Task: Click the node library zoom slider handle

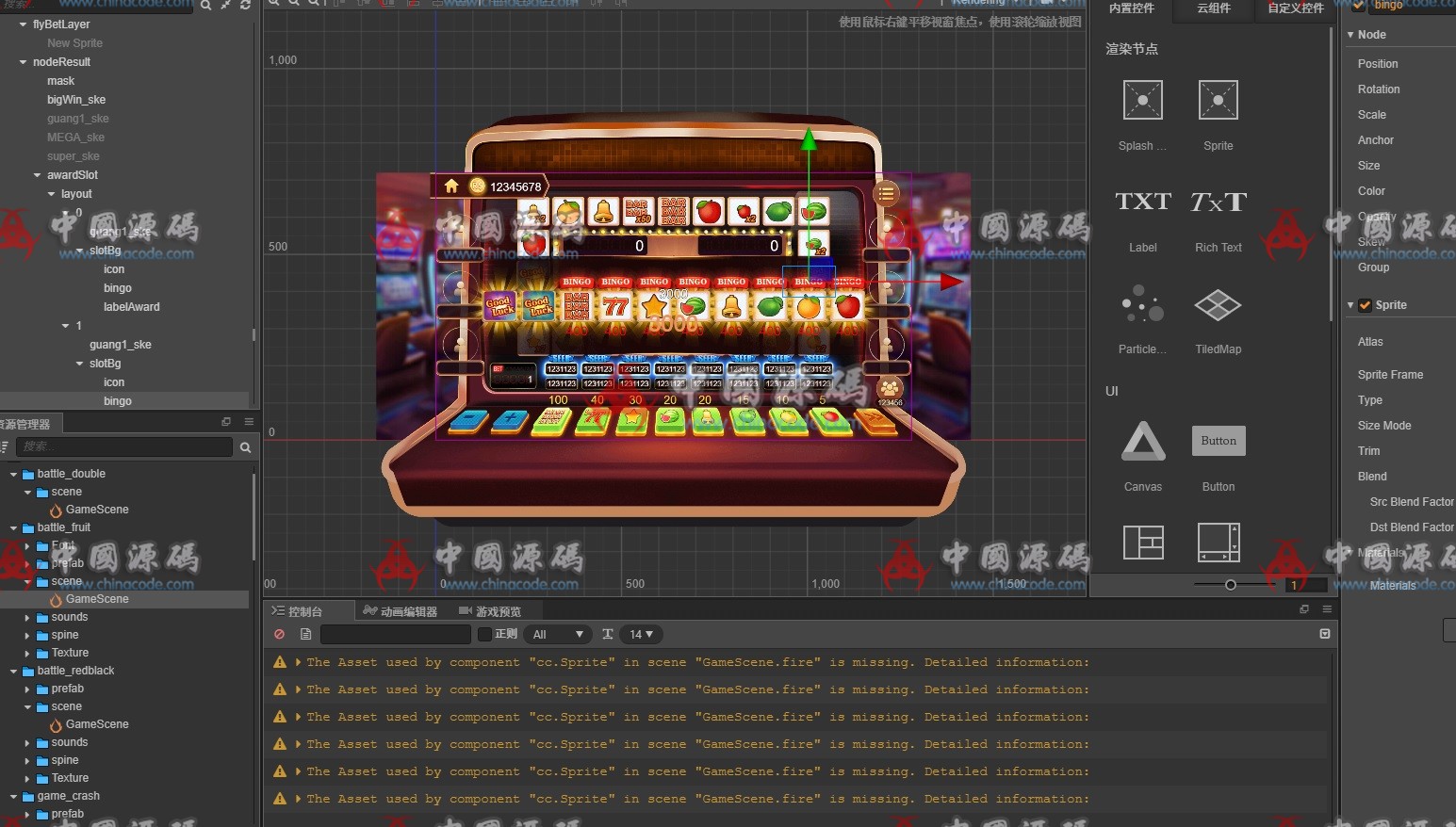Action: (x=1230, y=585)
